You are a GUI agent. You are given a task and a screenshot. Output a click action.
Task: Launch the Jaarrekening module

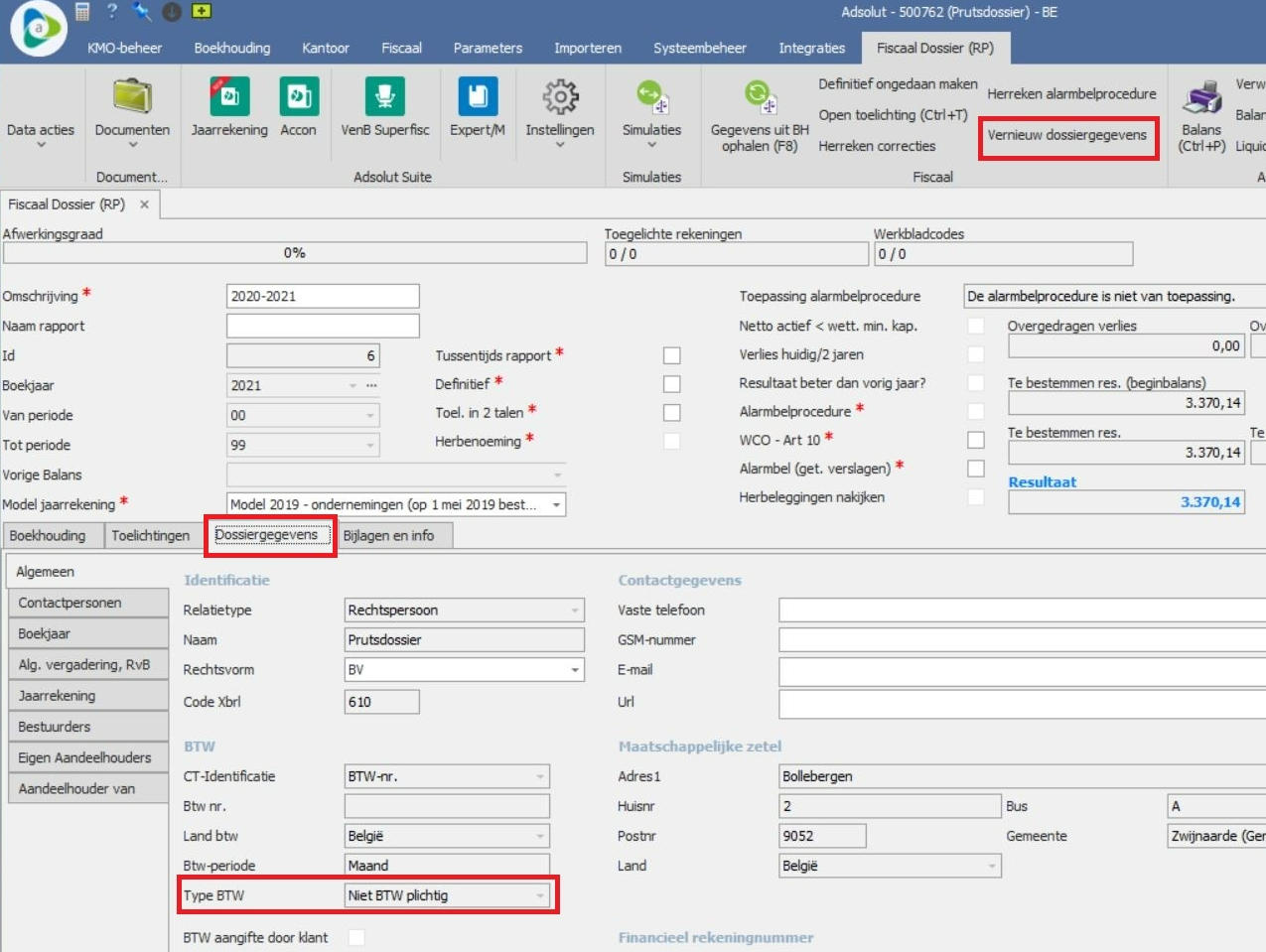click(229, 107)
